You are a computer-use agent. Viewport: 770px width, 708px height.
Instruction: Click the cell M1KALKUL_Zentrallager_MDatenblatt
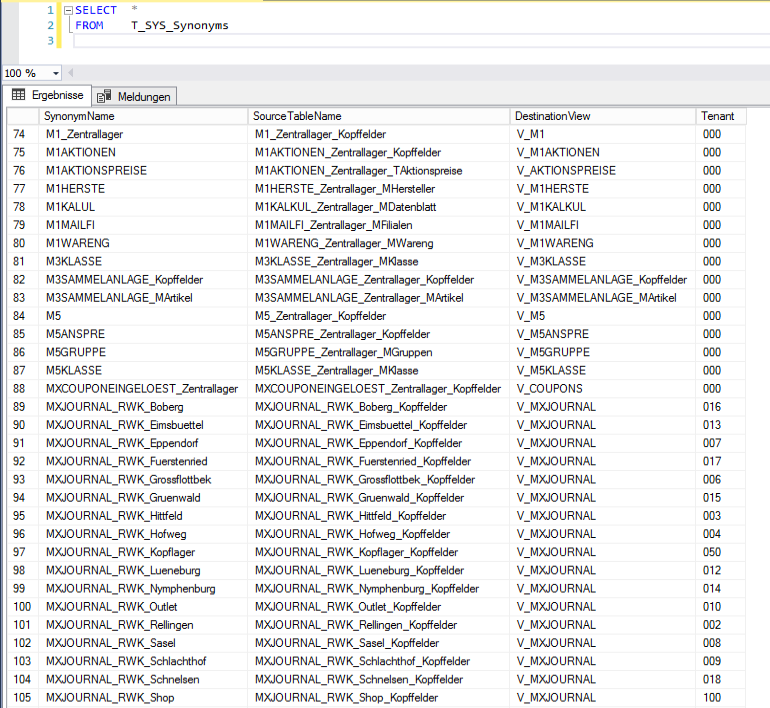coord(379,207)
